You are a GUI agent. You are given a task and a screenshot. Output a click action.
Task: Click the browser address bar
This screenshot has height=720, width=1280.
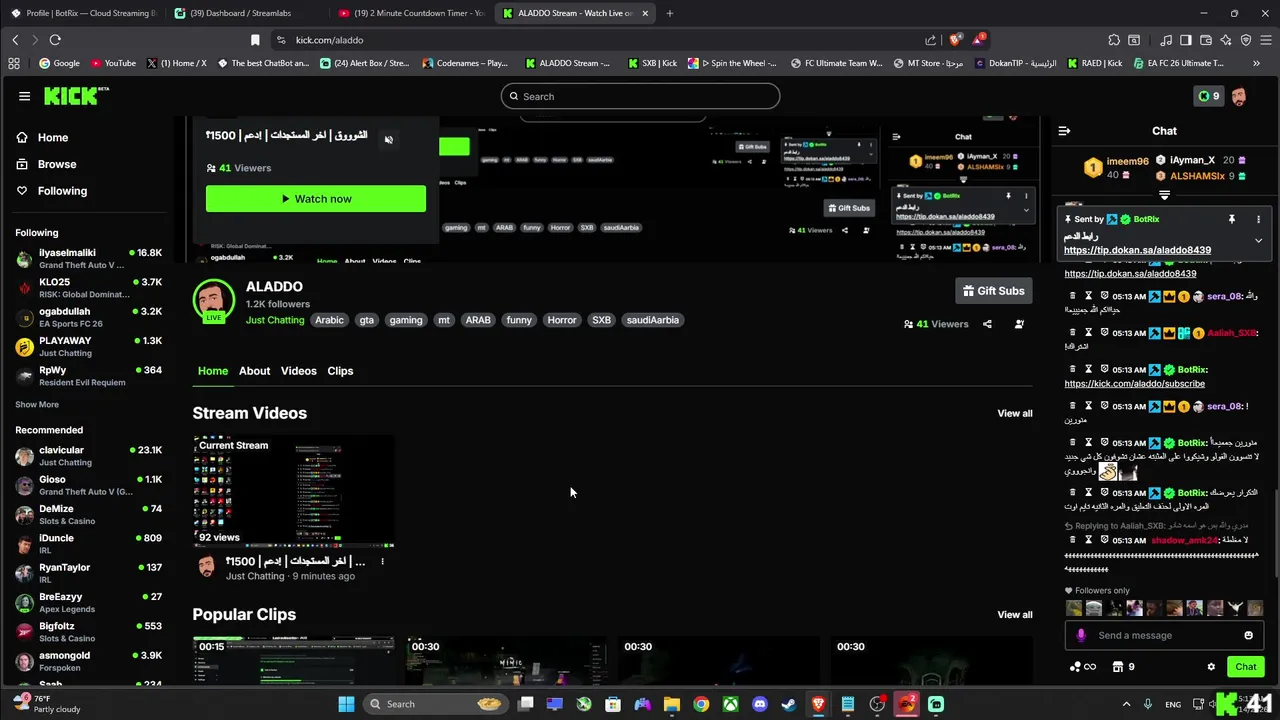(600, 40)
